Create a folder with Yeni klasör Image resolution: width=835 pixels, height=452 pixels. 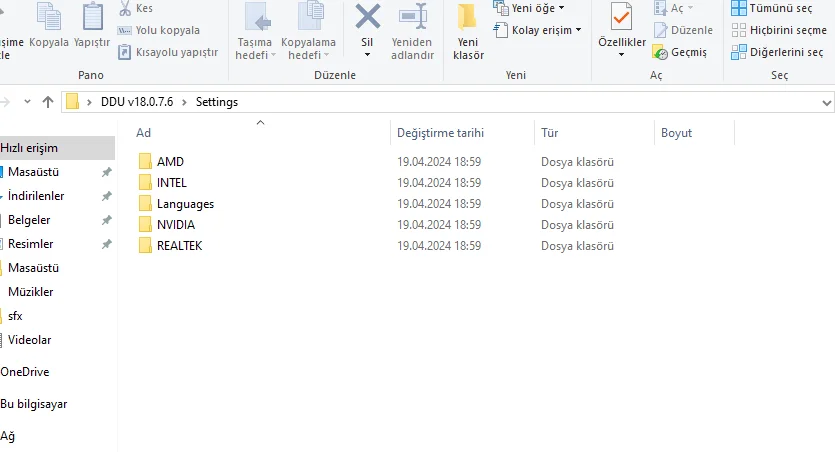468,31
